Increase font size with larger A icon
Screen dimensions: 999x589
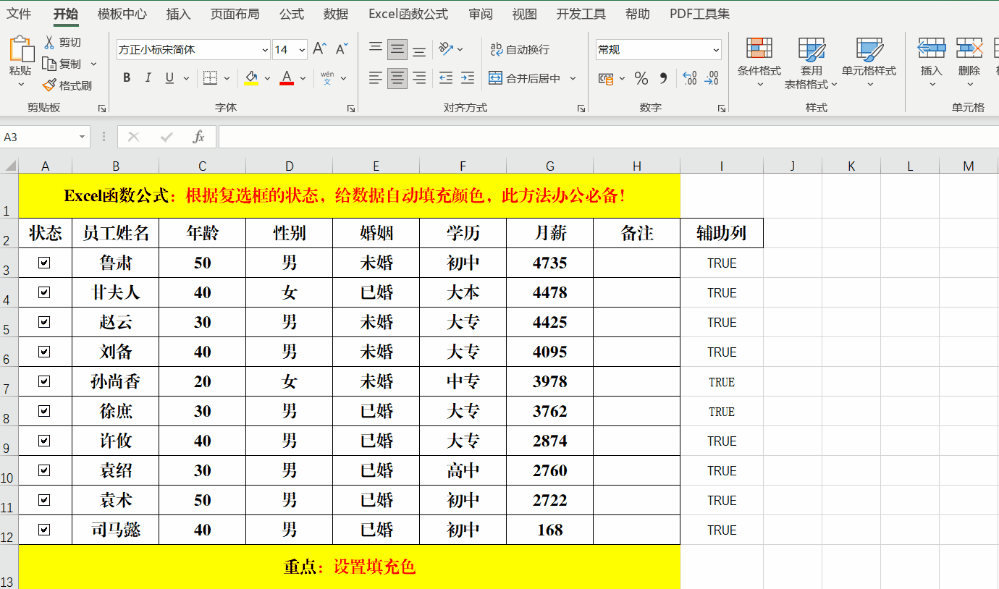pyautogui.click(x=320, y=49)
